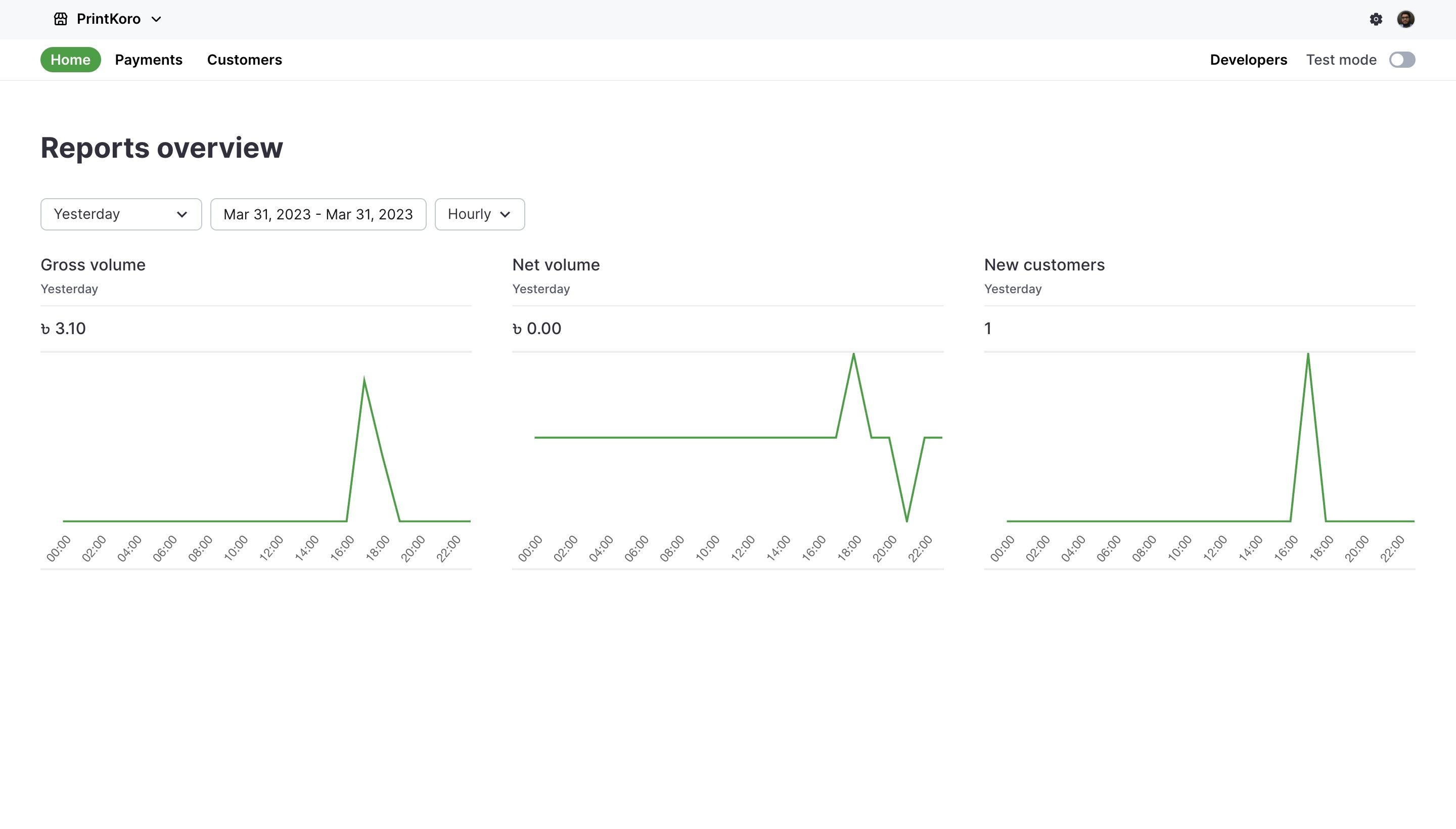This screenshot has width=1456, height=829.
Task: Click the Gross volume chart peak
Action: (363, 378)
